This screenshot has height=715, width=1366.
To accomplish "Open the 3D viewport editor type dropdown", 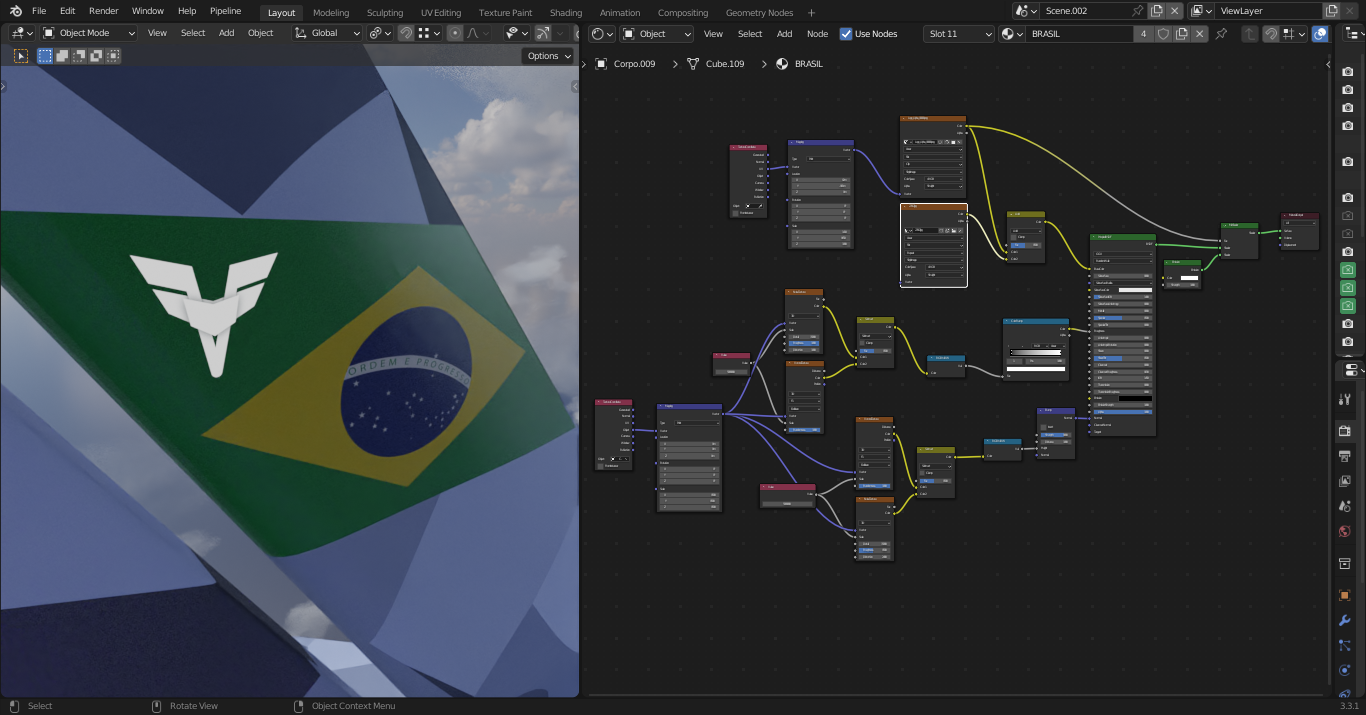I will point(22,33).
